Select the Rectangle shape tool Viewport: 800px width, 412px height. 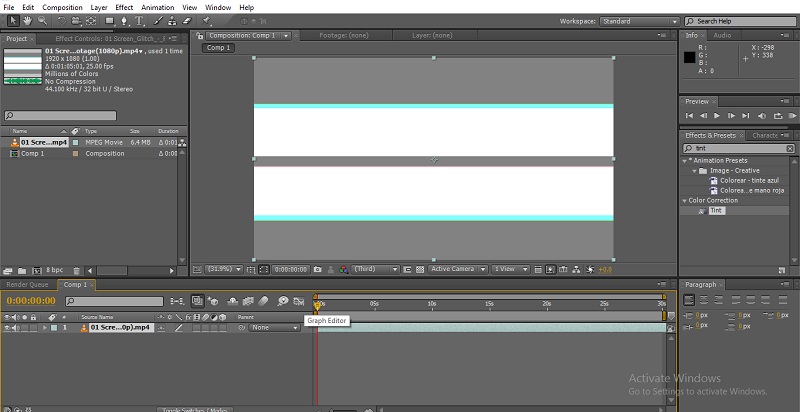(109, 21)
